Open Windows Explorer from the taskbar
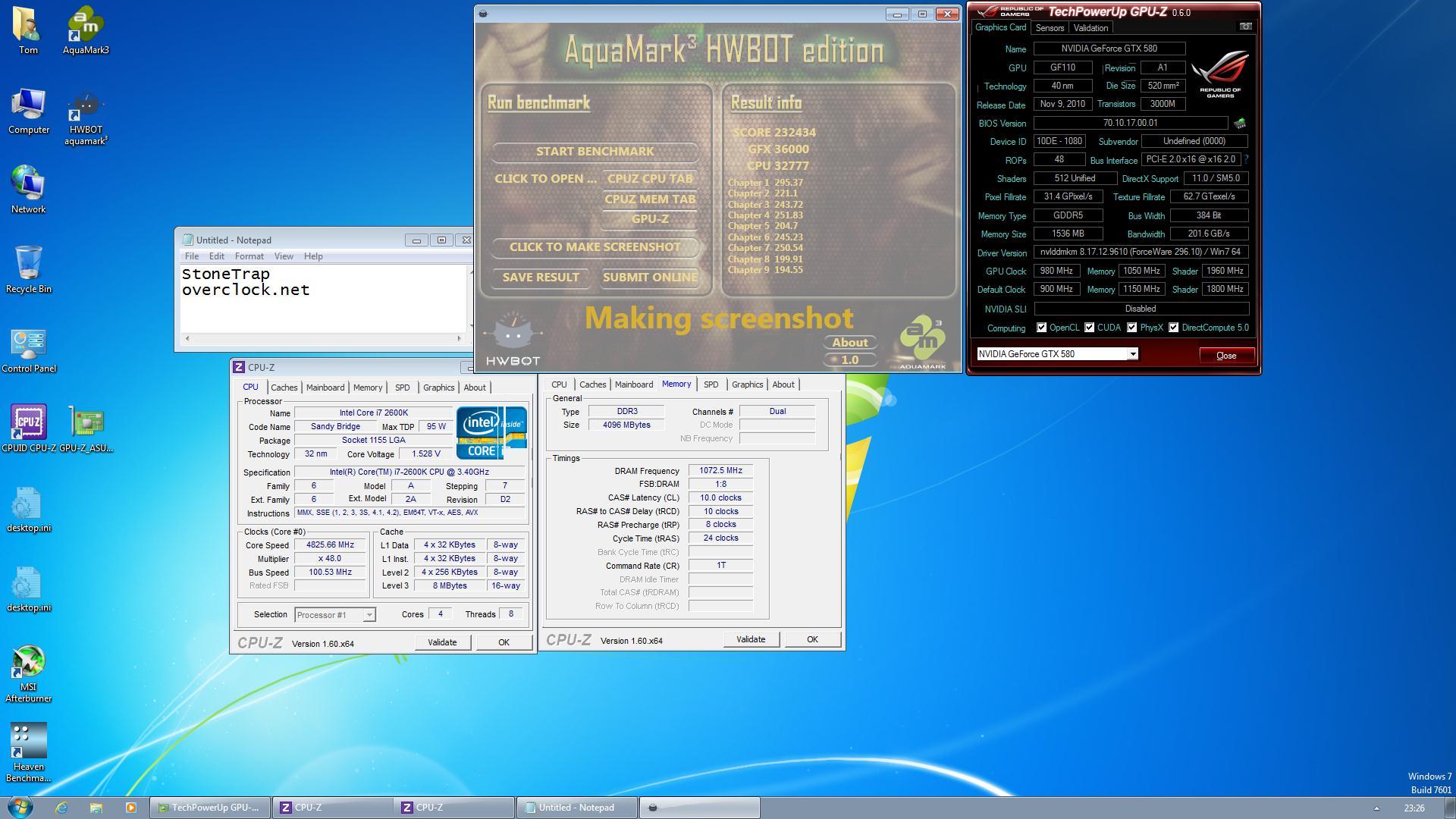The height and width of the screenshot is (819, 1456). 96,808
